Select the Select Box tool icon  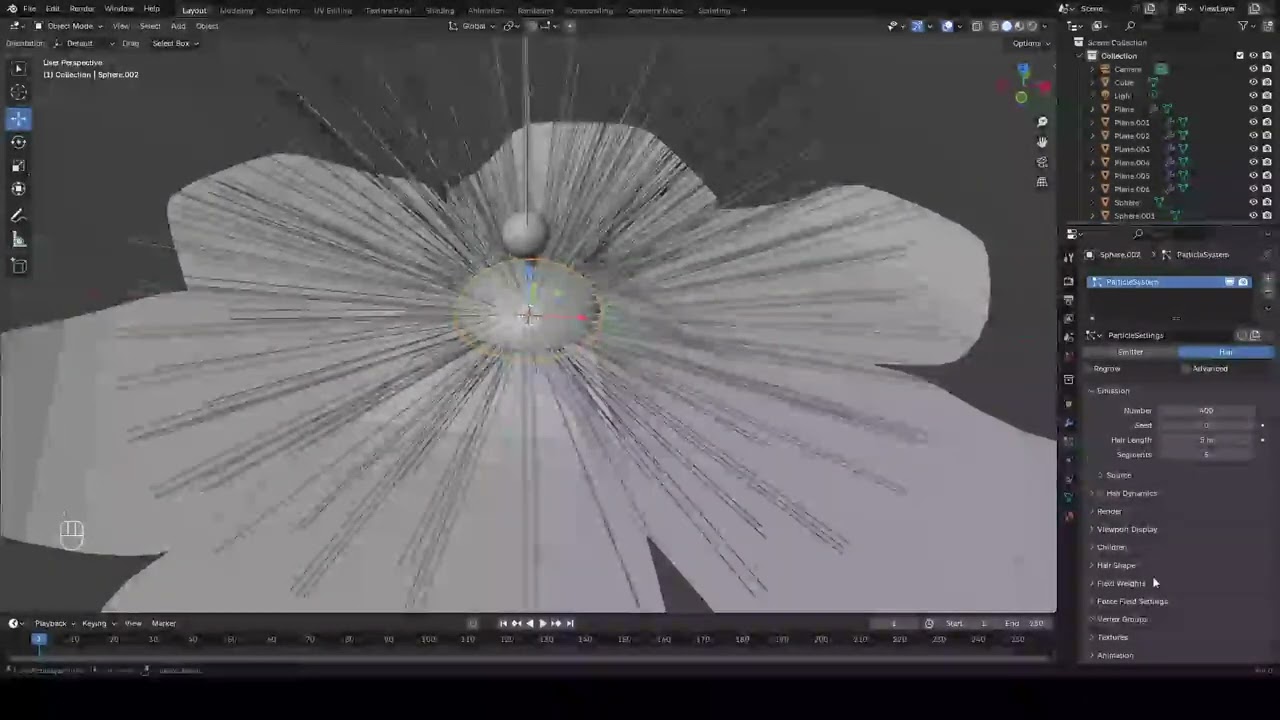point(19,68)
